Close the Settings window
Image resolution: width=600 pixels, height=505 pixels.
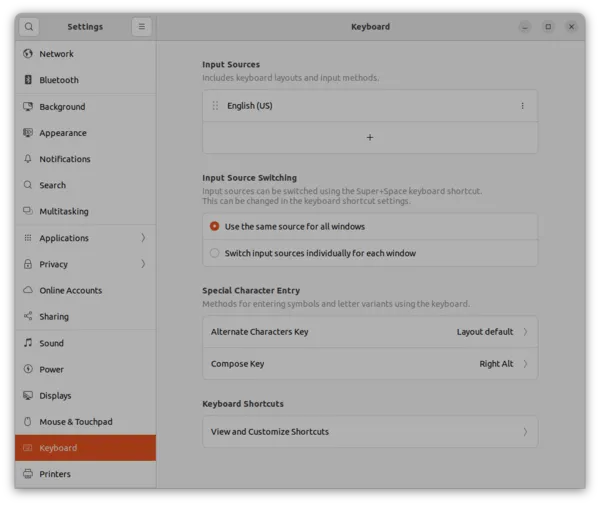pyautogui.click(x=571, y=27)
